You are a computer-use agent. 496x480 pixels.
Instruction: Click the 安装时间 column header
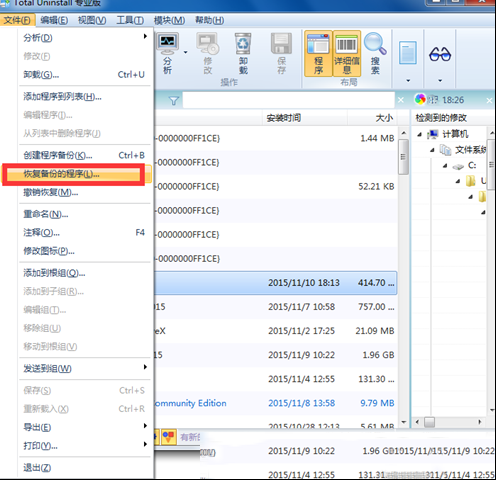point(284,118)
